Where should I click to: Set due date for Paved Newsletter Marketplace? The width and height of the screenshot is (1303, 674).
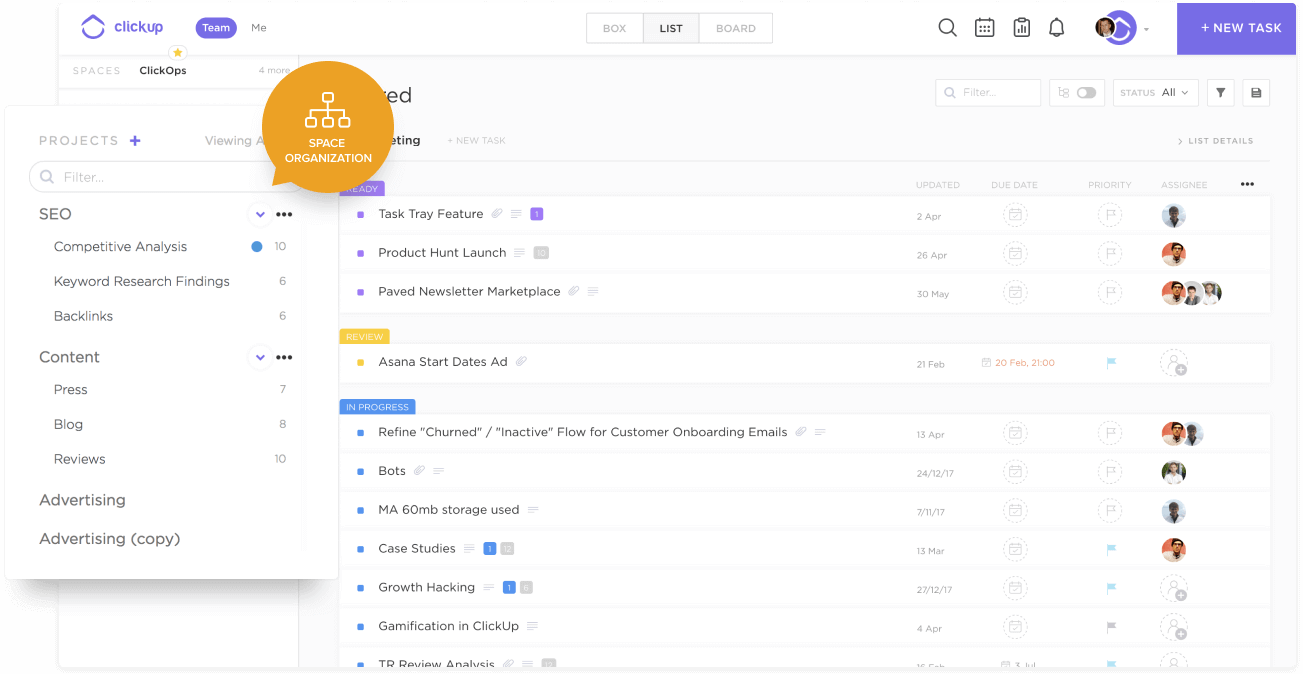[x=1015, y=293]
